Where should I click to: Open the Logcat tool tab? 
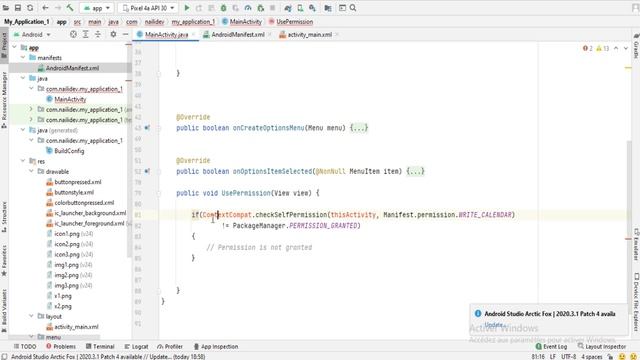click(136, 347)
